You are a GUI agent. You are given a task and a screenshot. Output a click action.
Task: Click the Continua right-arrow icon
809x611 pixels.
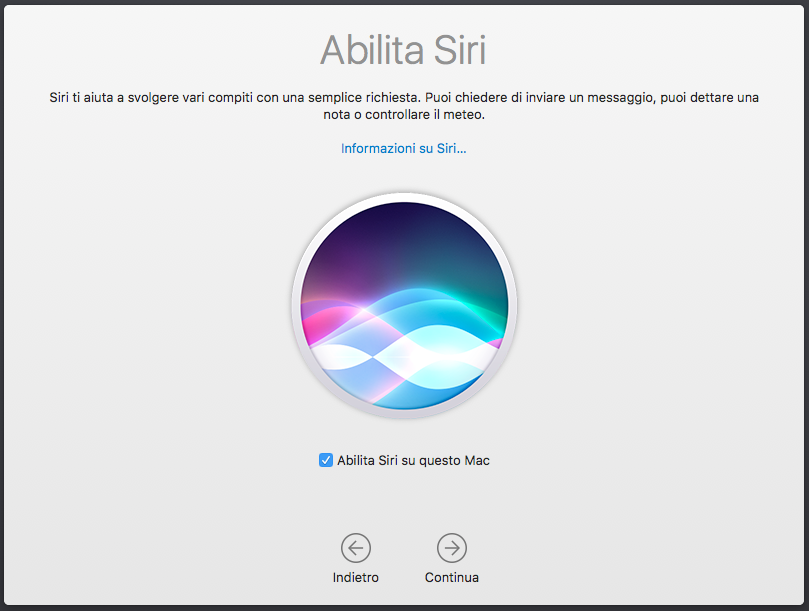coord(451,548)
